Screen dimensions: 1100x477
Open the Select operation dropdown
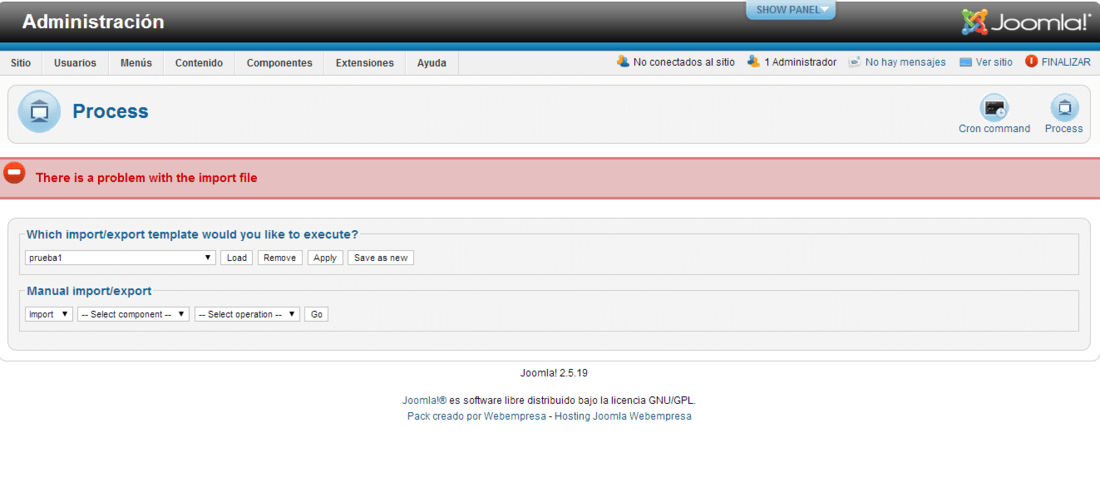[247, 314]
